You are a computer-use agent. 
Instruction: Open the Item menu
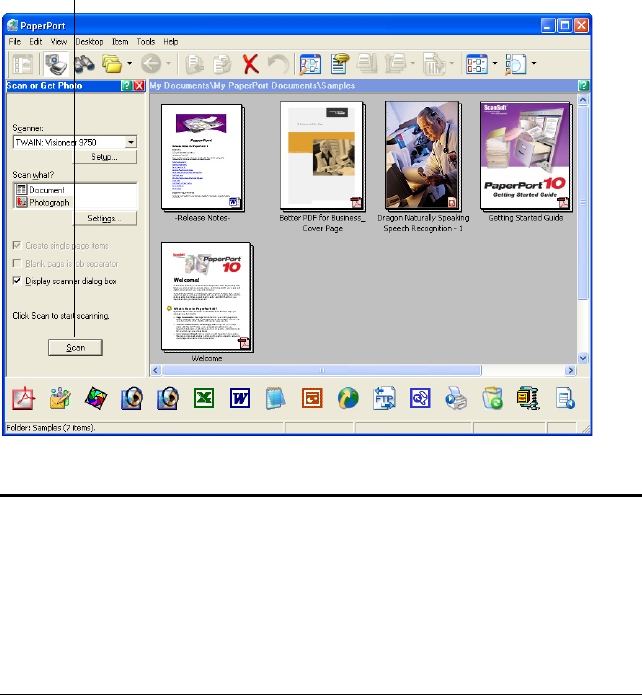click(x=120, y=42)
